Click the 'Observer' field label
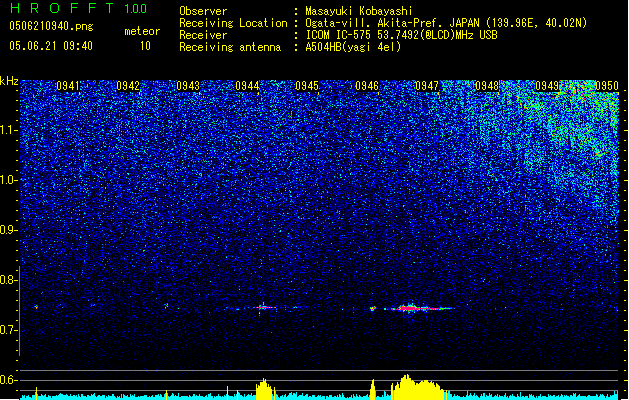 tap(203, 11)
